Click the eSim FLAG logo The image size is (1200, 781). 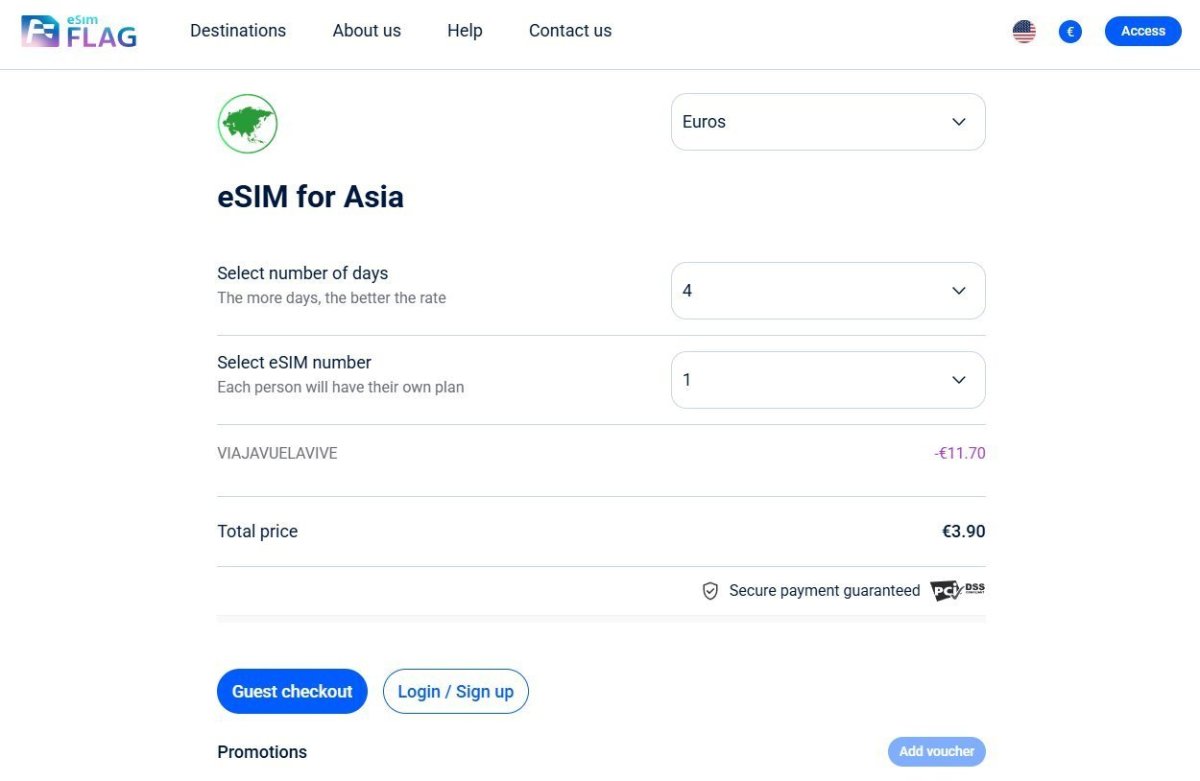tap(79, 32)
